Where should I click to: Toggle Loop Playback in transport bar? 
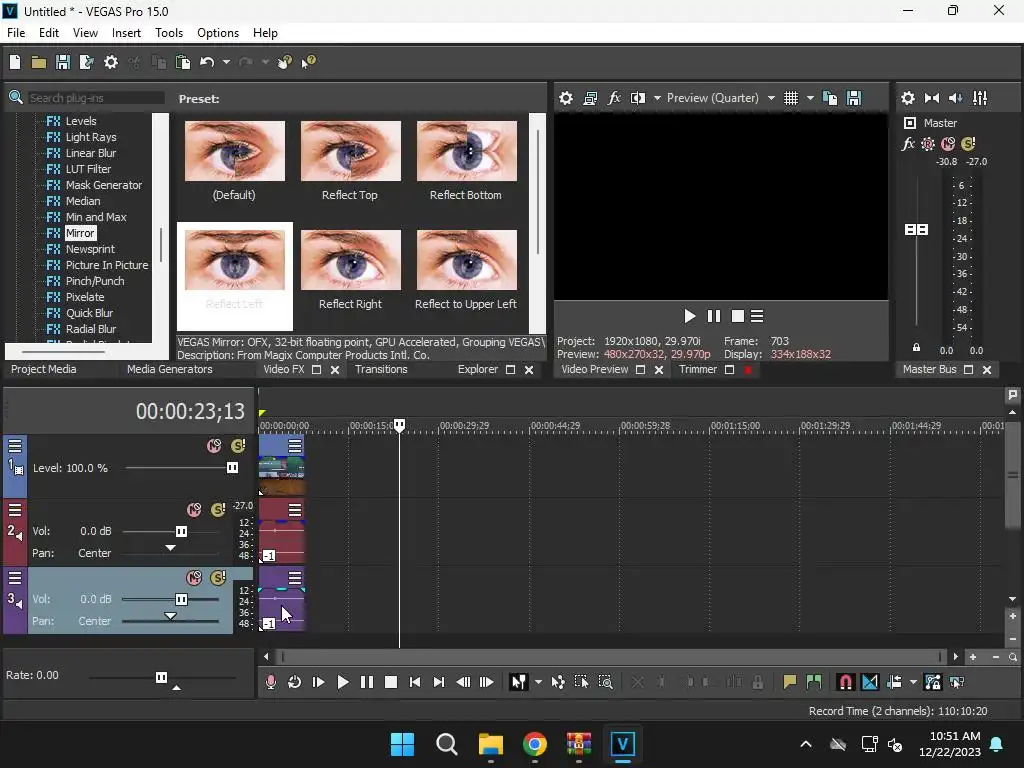click(x=295, y=682)
